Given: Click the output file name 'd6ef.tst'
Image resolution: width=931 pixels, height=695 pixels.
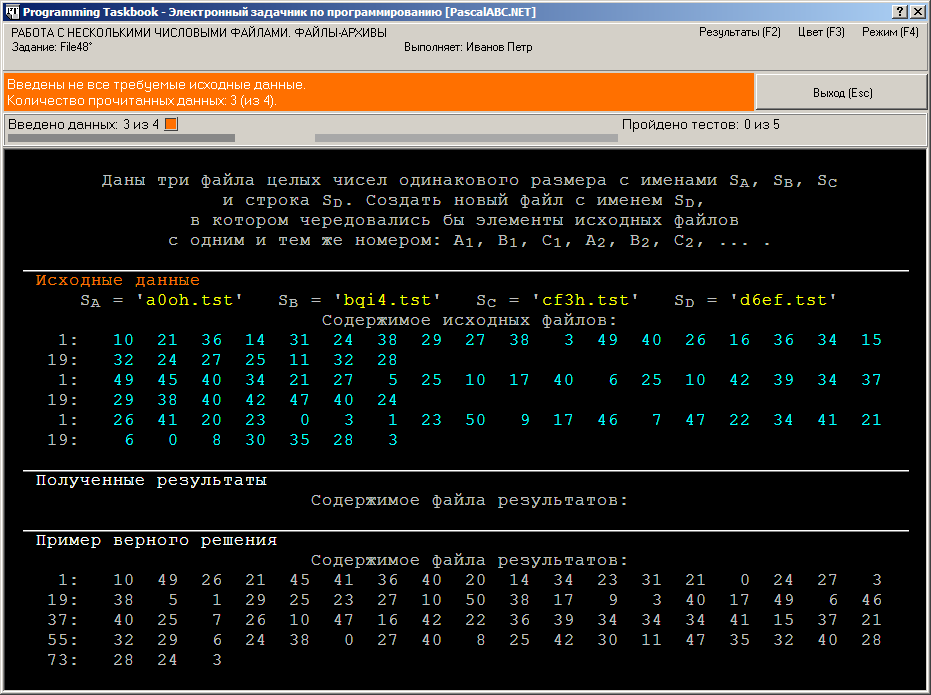Looking at the screenshot, I should (x=783, y=300).
